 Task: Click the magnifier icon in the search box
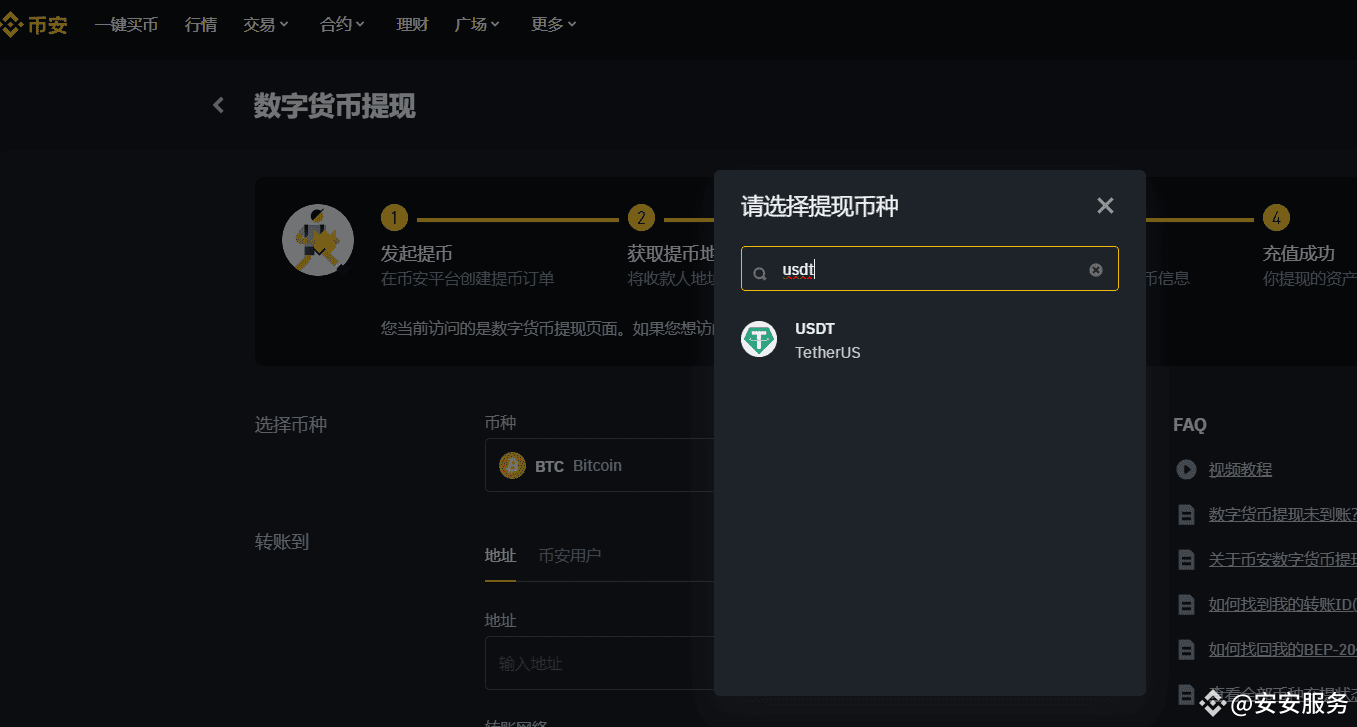(x=760, y=272)
